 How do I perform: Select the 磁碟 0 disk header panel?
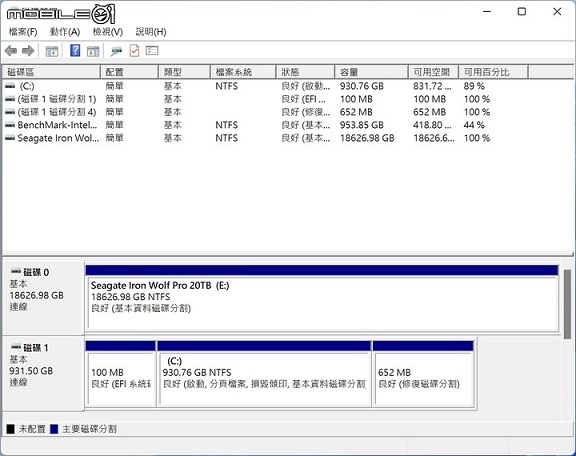pos(43,298)
